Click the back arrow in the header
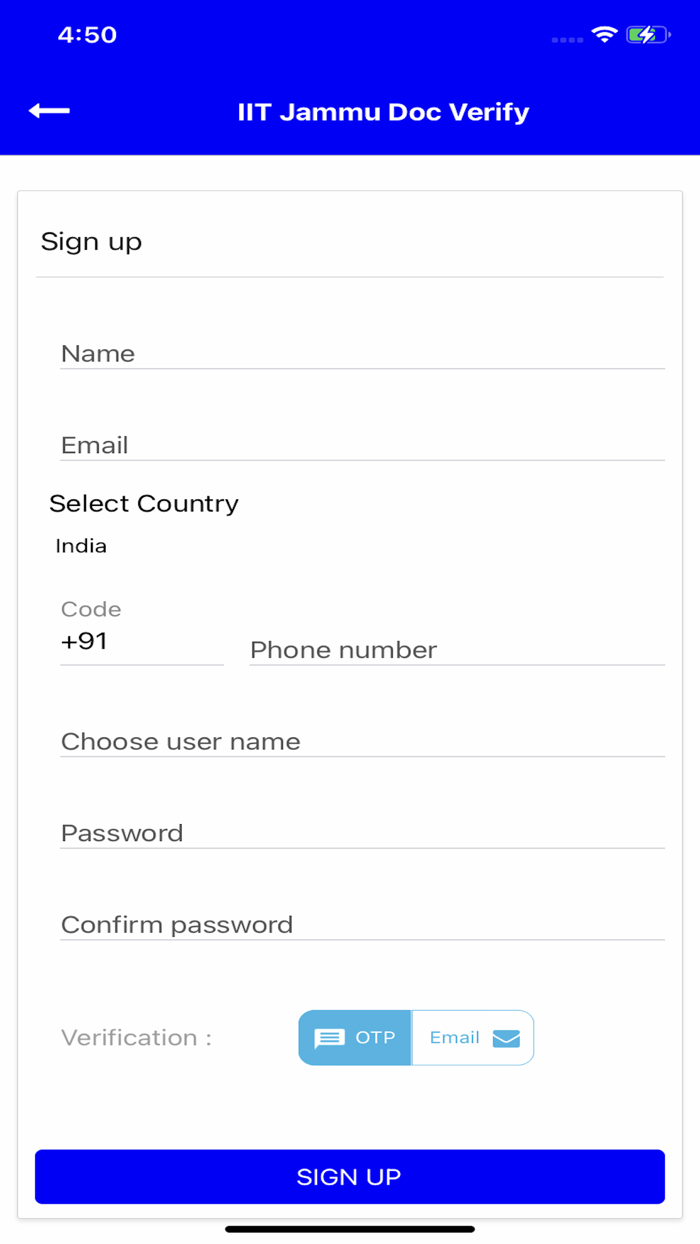Screen dimensions: 700x1244 point(49,110)
